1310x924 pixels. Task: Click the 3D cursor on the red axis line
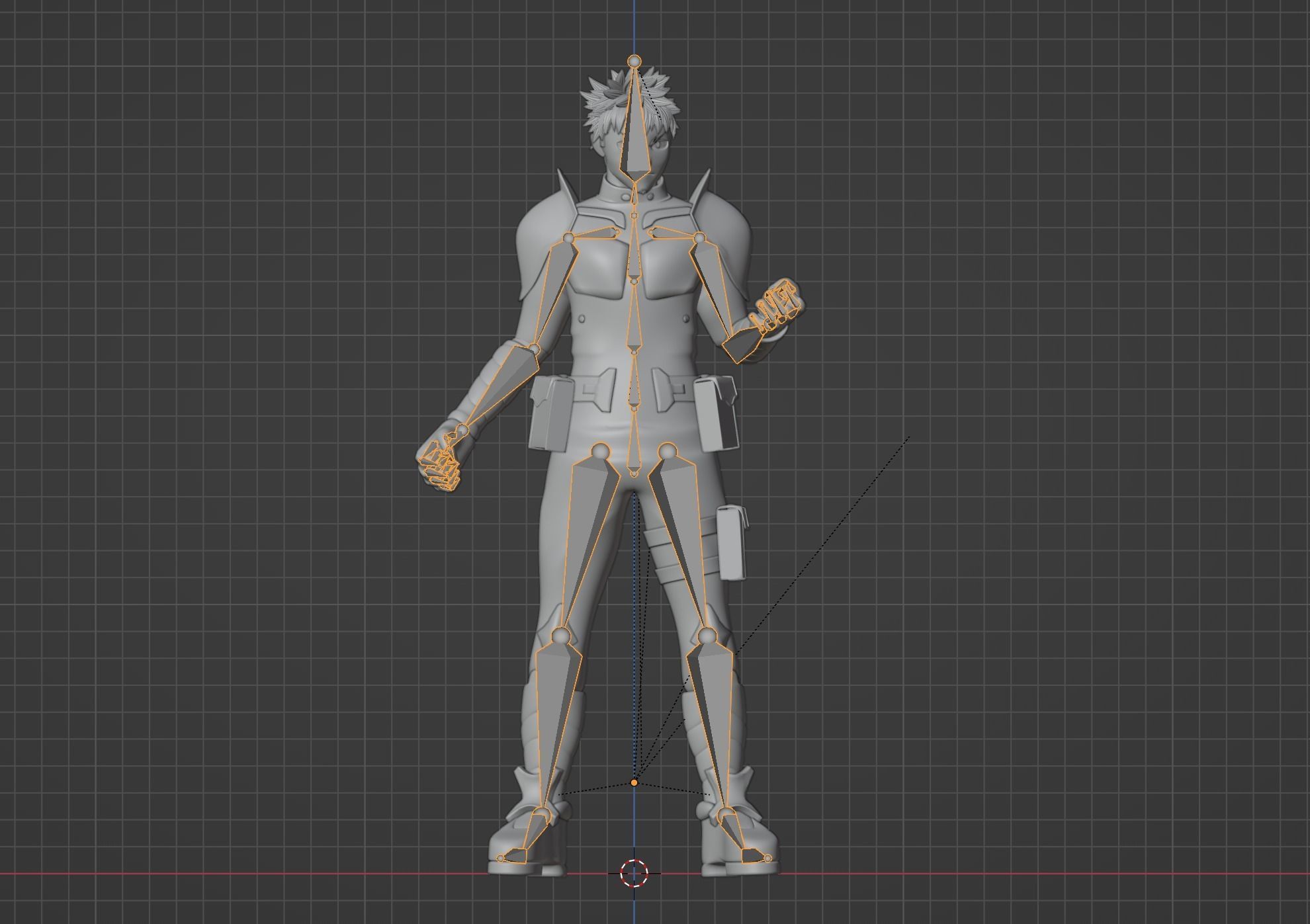tap(634, 873)
